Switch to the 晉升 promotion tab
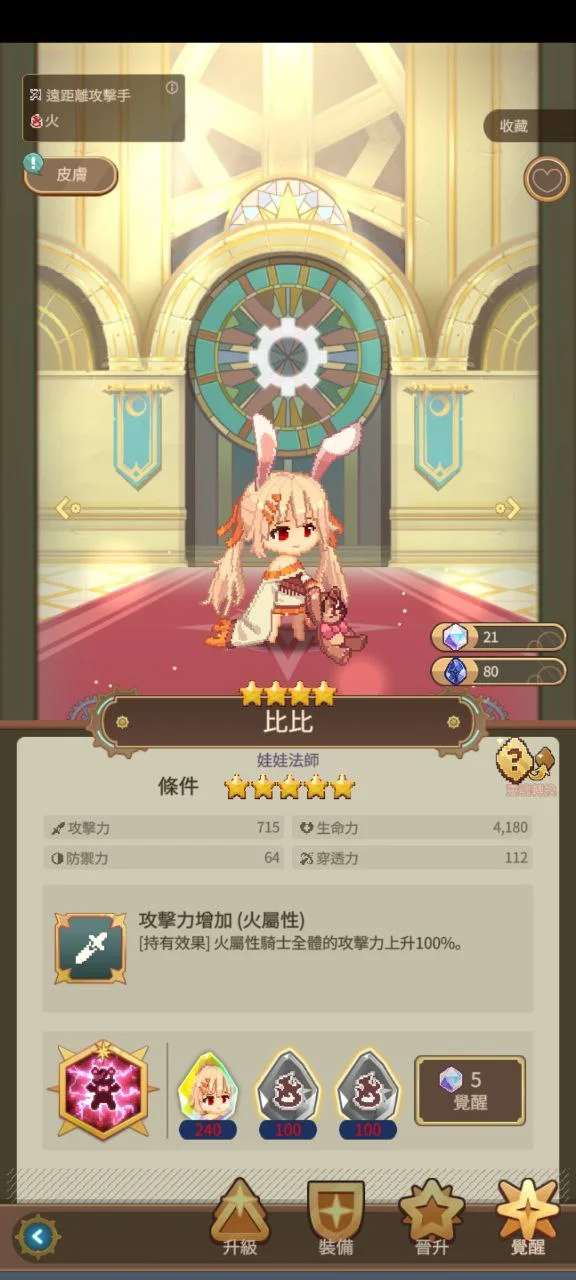This screenshot has width=576, height=1280. (x=431, y=1218)
